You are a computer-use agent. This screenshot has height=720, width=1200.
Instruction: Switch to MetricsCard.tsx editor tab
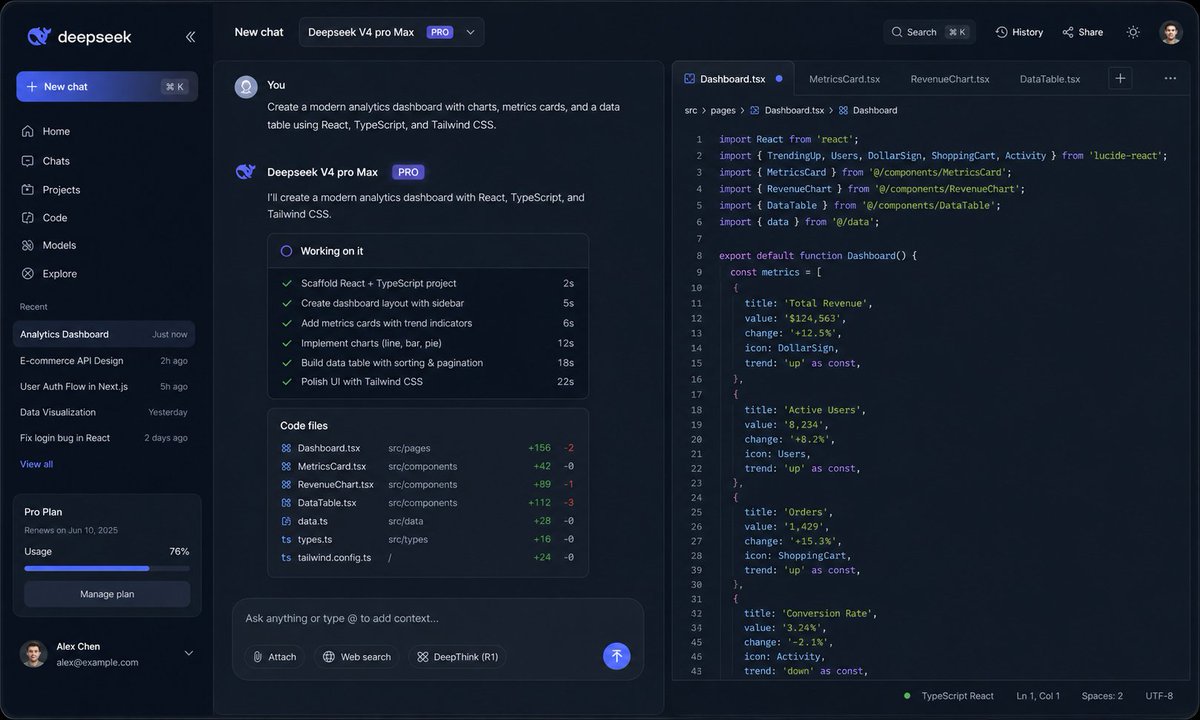(844, 79)
